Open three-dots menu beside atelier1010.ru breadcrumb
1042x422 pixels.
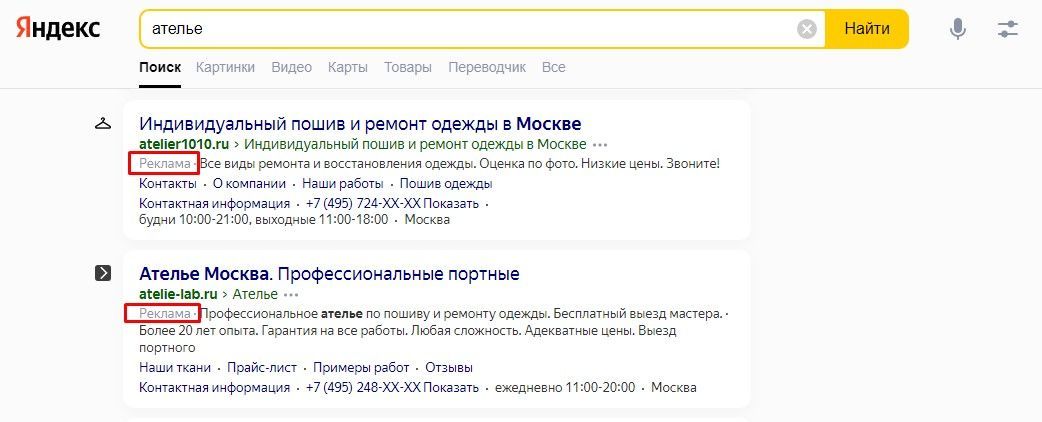click(x=601, y=144)
